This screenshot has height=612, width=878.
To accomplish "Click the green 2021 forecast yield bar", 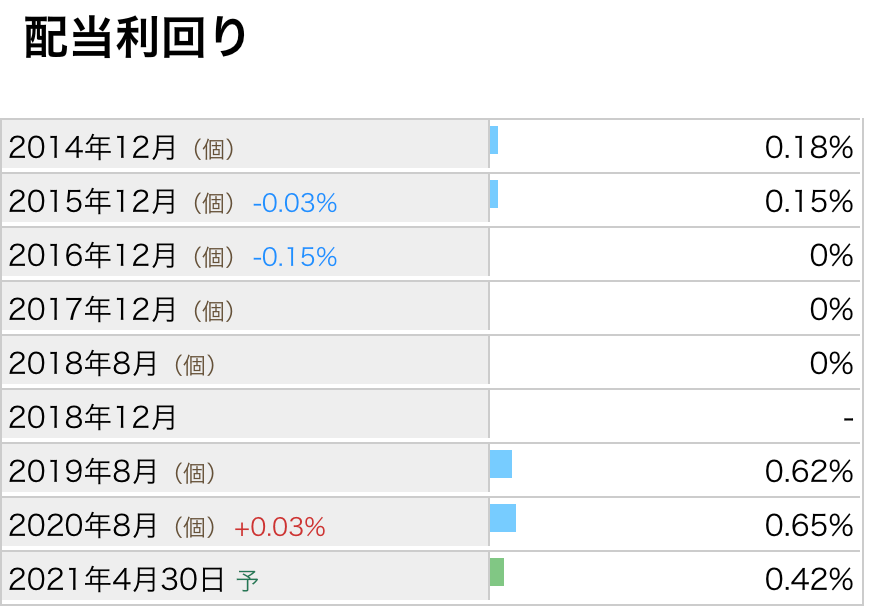I will tap(497, 572).
